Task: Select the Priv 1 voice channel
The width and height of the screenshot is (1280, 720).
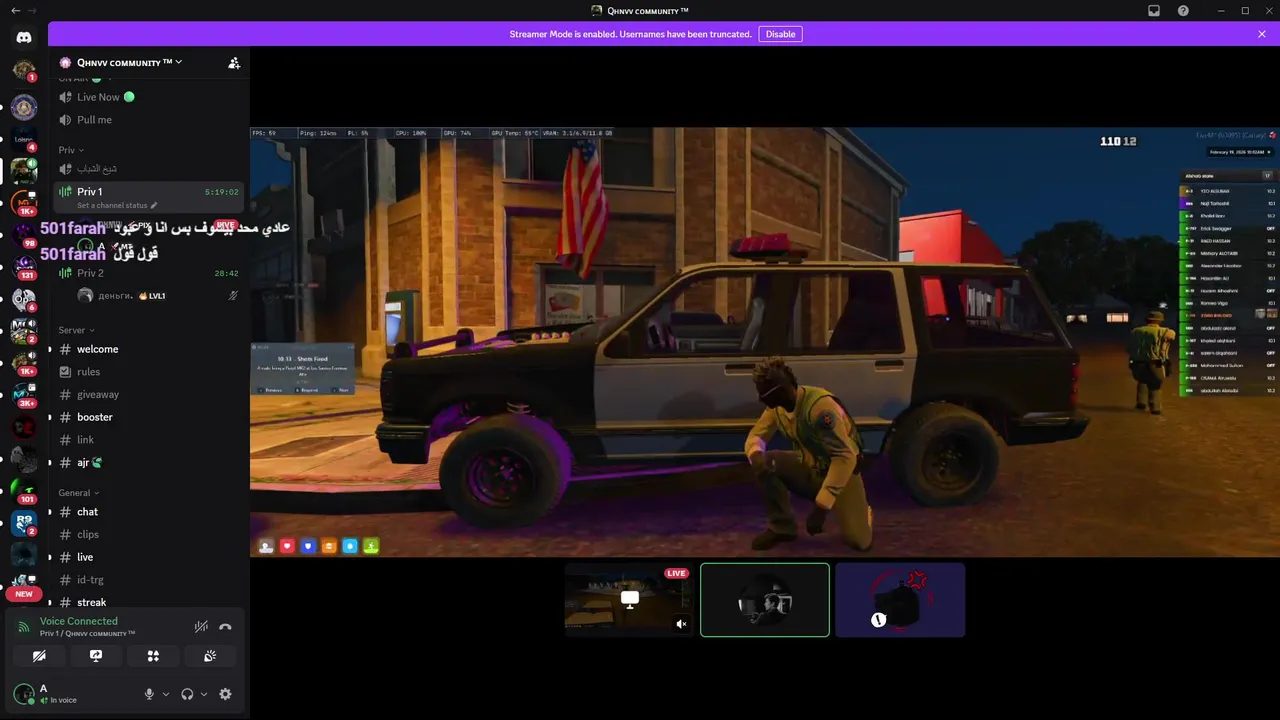Action: pos(148,197)
